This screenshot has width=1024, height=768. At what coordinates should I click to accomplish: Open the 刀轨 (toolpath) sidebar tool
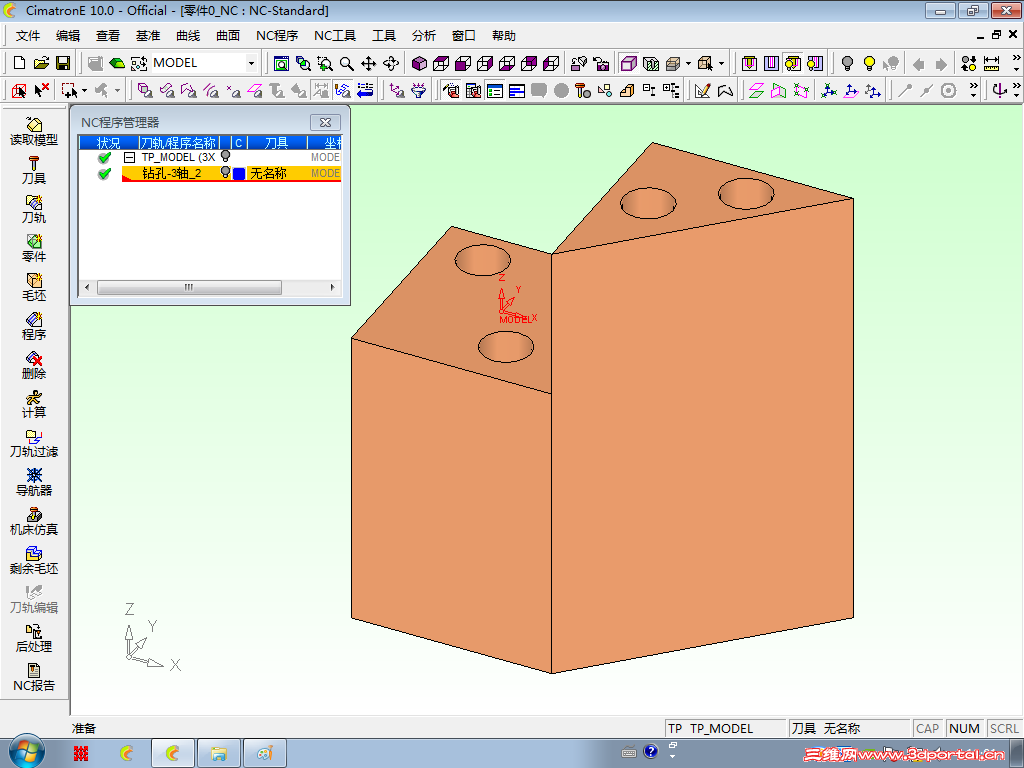coord(34,210)
